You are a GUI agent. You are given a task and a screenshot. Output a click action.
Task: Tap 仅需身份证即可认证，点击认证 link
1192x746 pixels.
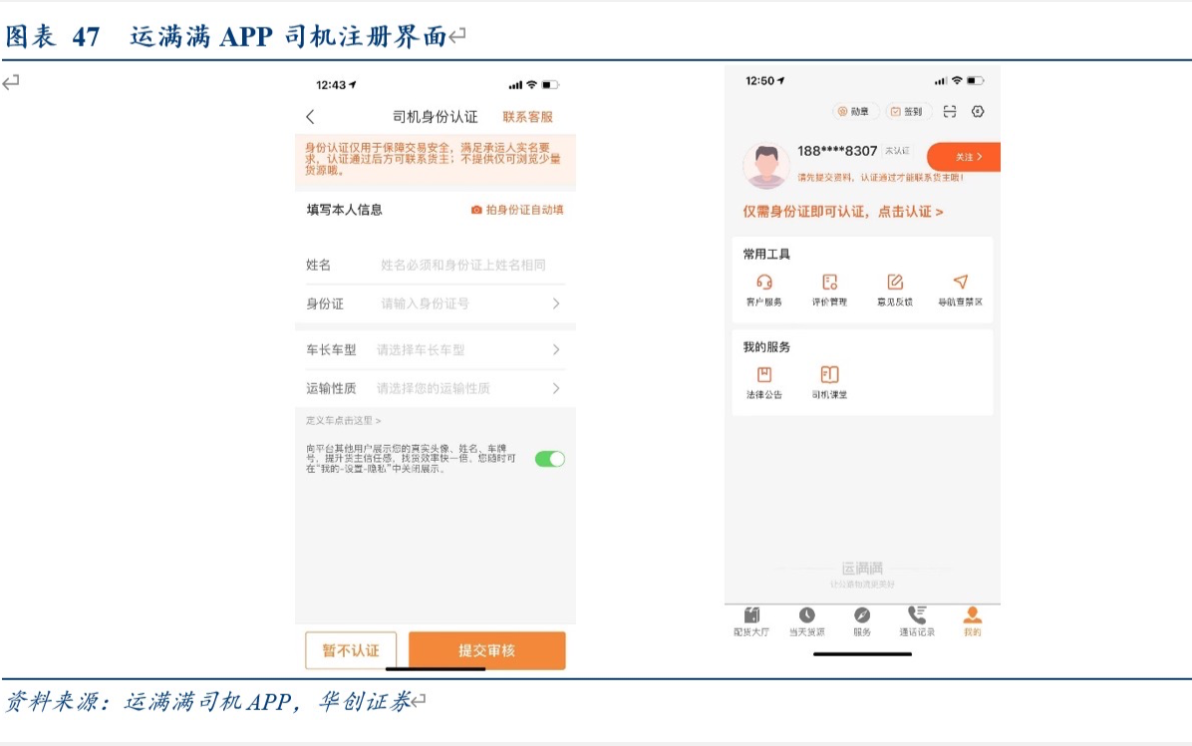[x=843, y=212]
